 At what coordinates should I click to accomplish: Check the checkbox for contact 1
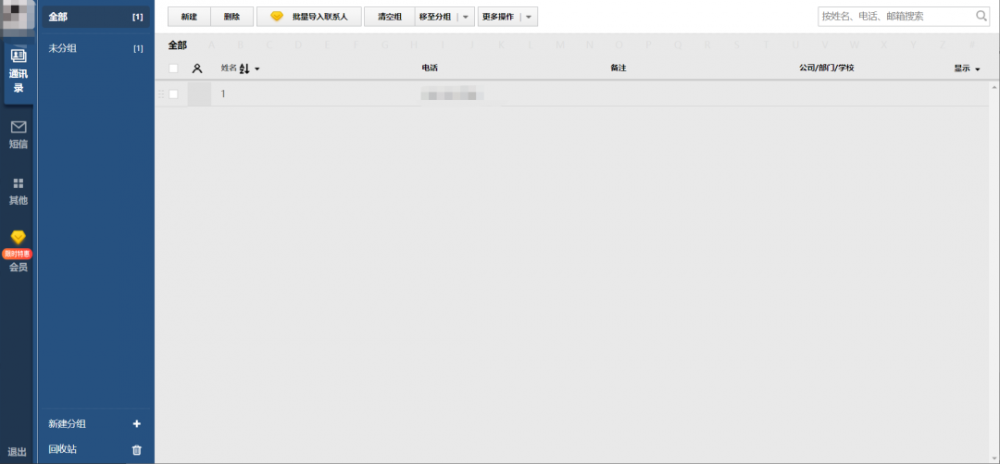click(174, 94)
